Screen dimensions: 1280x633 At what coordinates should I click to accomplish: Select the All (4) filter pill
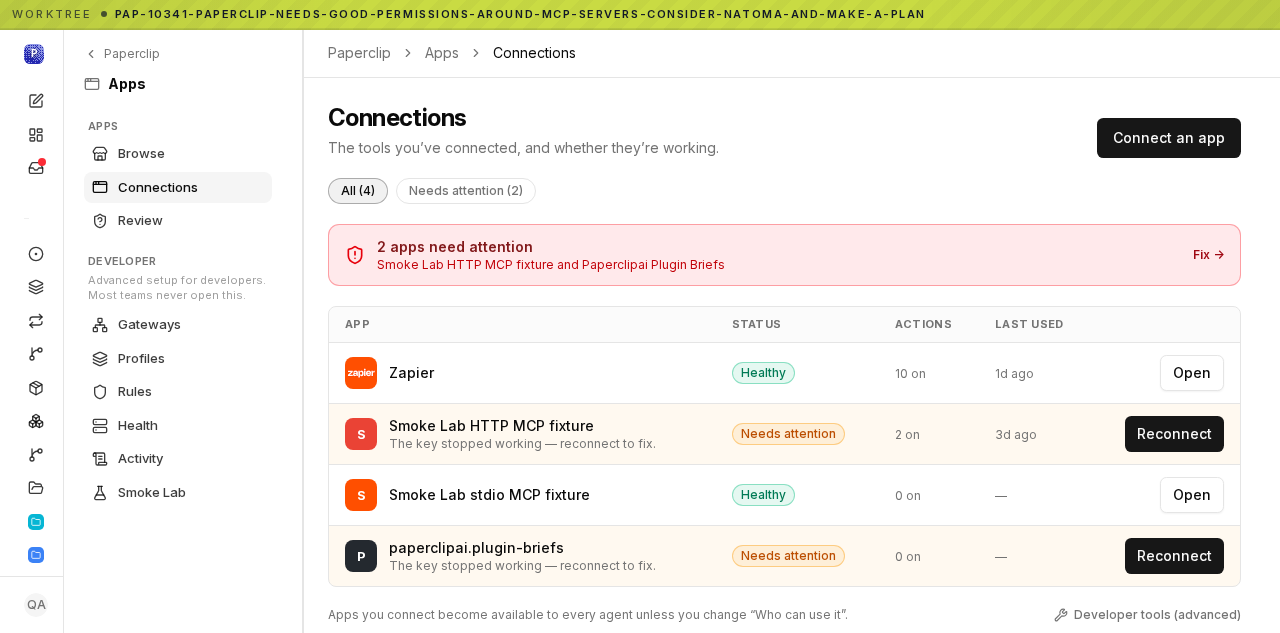(x=358, y=191)
